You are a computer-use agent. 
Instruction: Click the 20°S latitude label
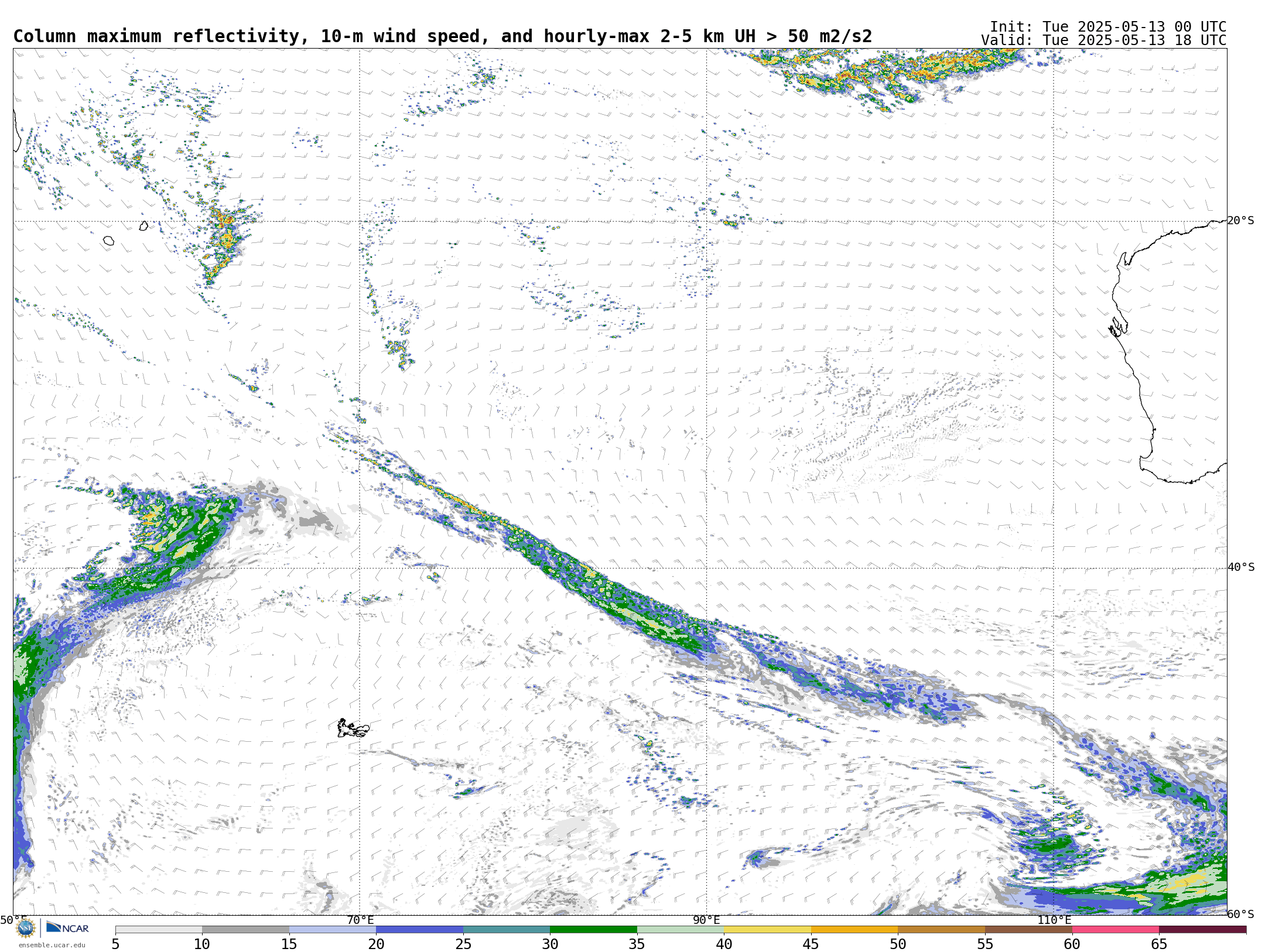(x=1241, y=221)
